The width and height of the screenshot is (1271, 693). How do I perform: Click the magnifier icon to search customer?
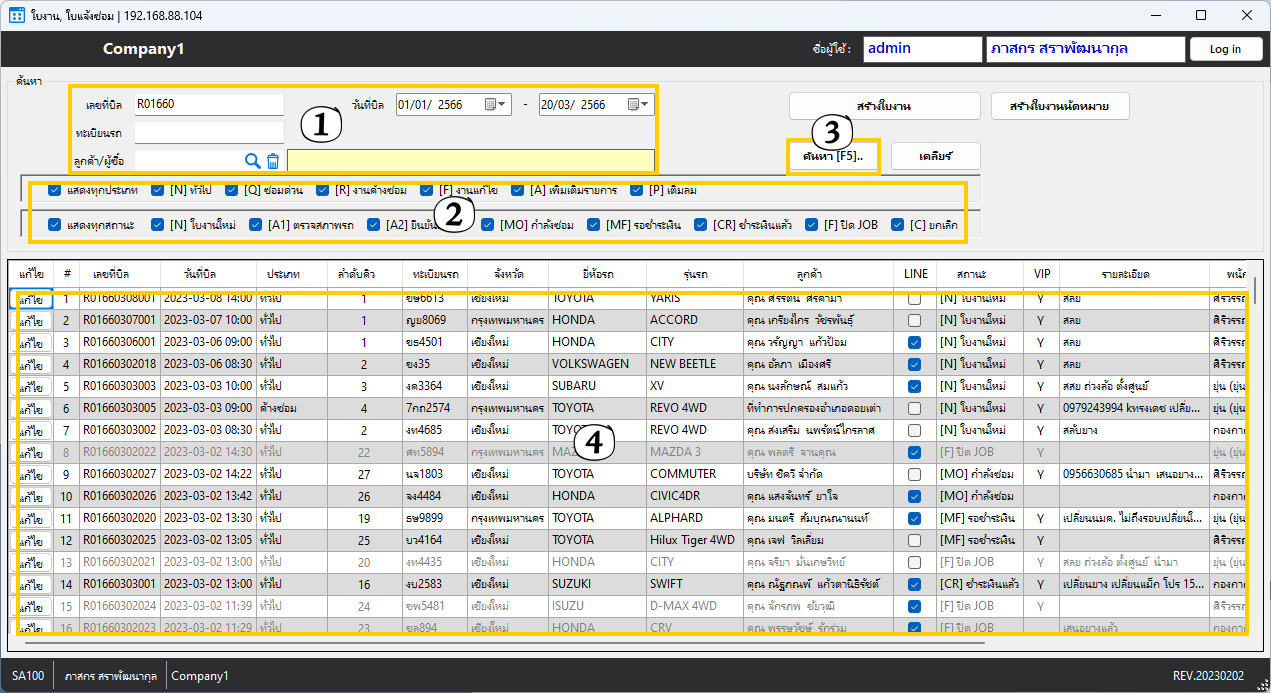click(x=252, y=160)
